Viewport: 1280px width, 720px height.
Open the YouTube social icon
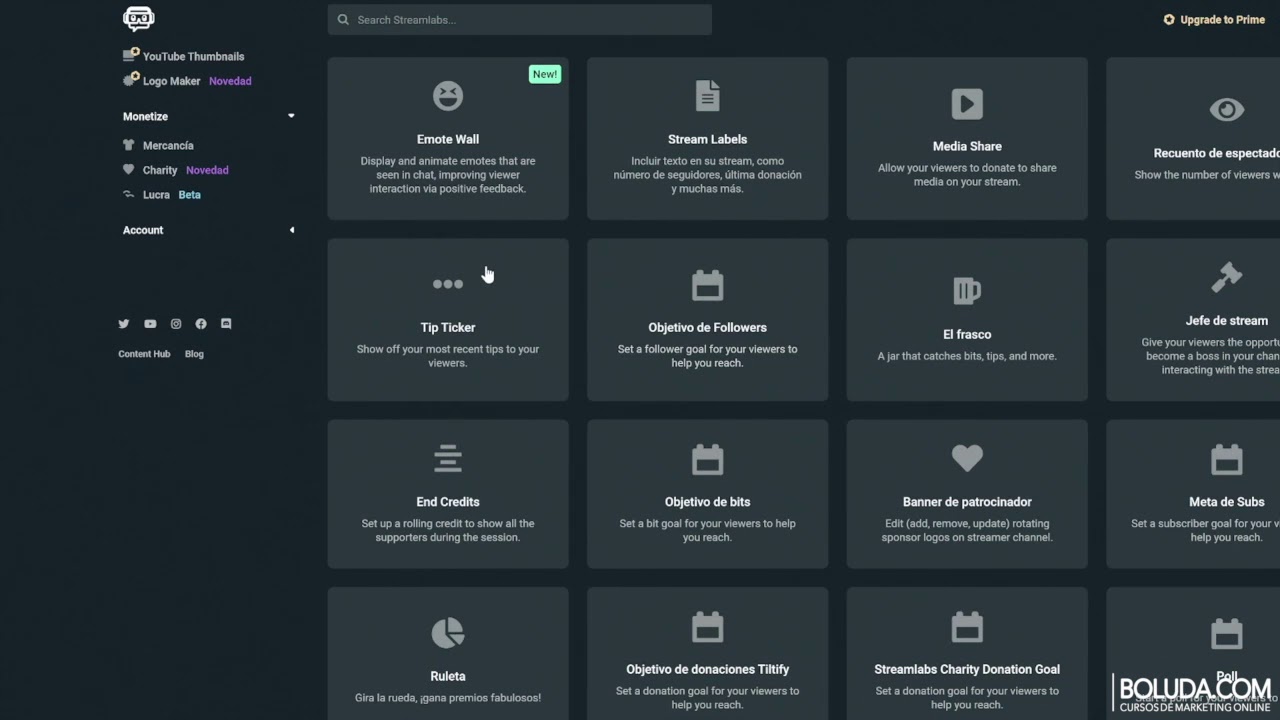point(150,324)
